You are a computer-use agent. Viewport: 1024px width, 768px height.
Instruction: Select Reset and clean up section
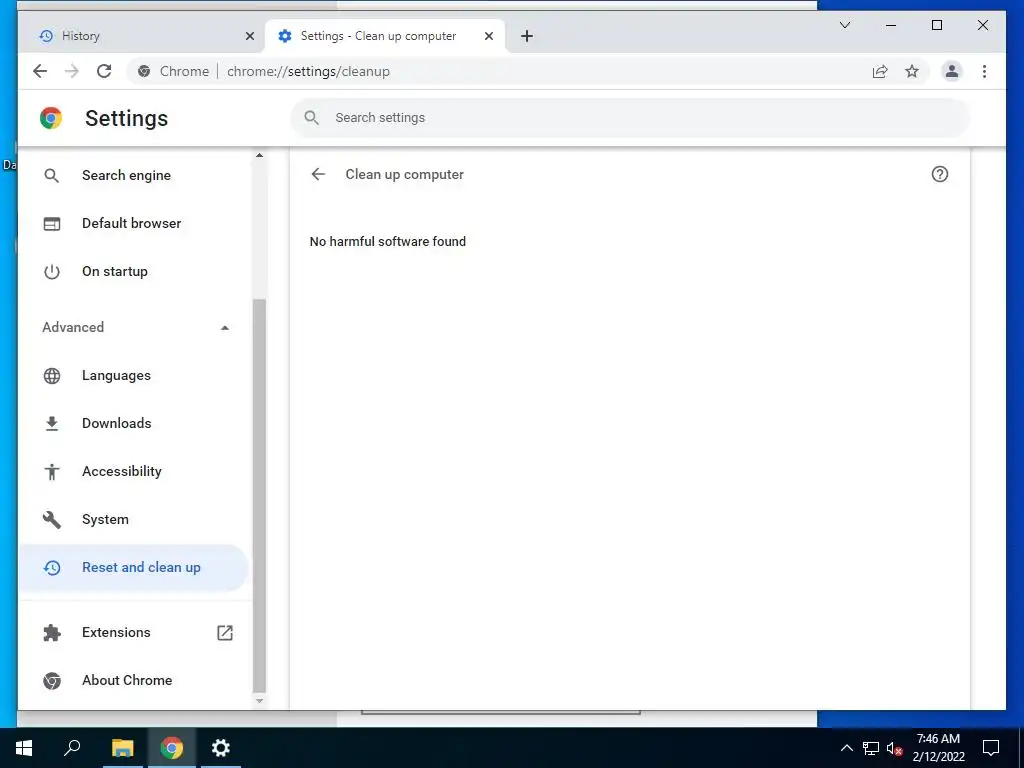[133, 568]
